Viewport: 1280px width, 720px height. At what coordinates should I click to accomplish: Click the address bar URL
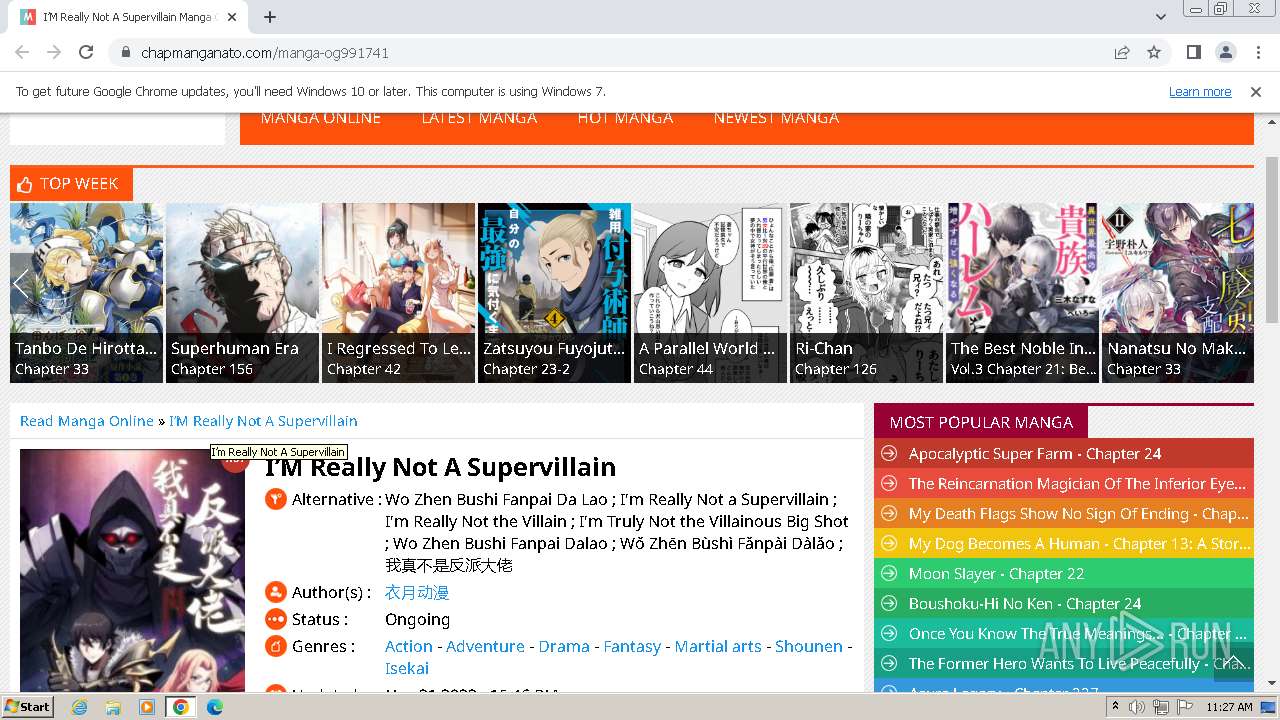(265, 52)
